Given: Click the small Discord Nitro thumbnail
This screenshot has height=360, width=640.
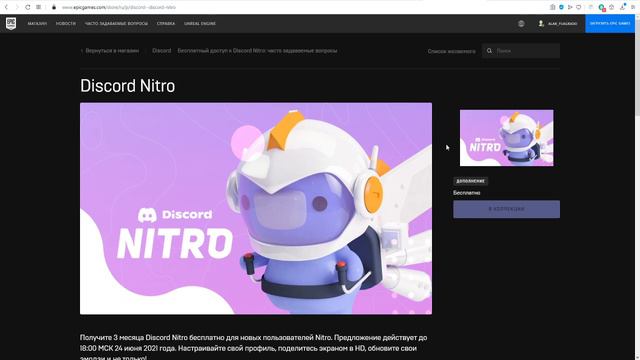Looking at the screenshot, I should (x=507, y=138).
